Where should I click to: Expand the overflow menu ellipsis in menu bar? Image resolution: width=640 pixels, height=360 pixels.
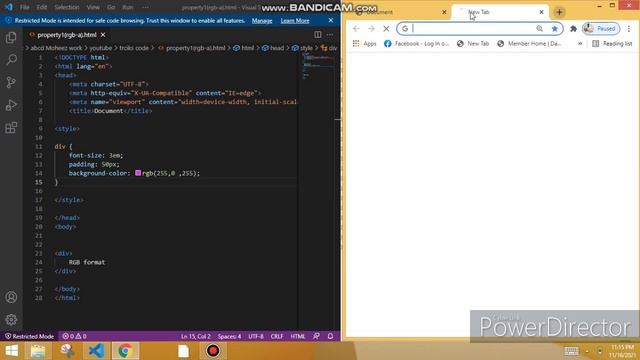(145, 7)
